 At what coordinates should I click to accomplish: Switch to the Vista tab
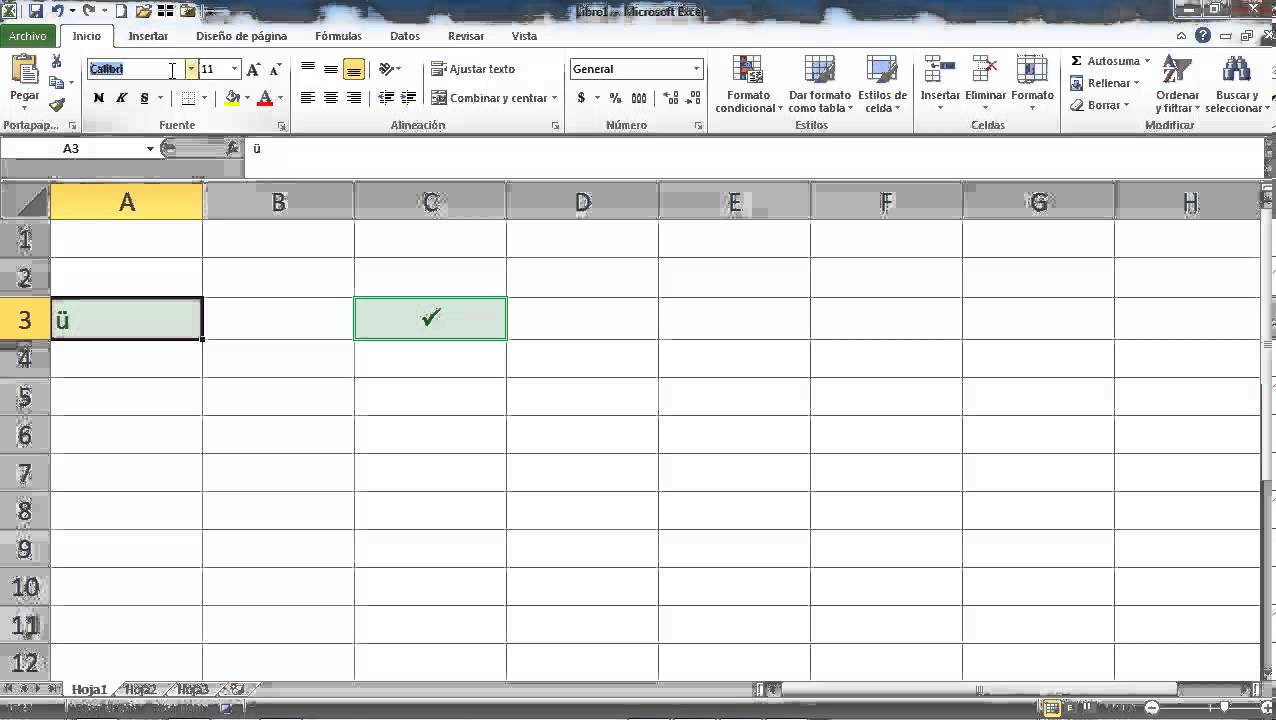click(x=524, y=36)
